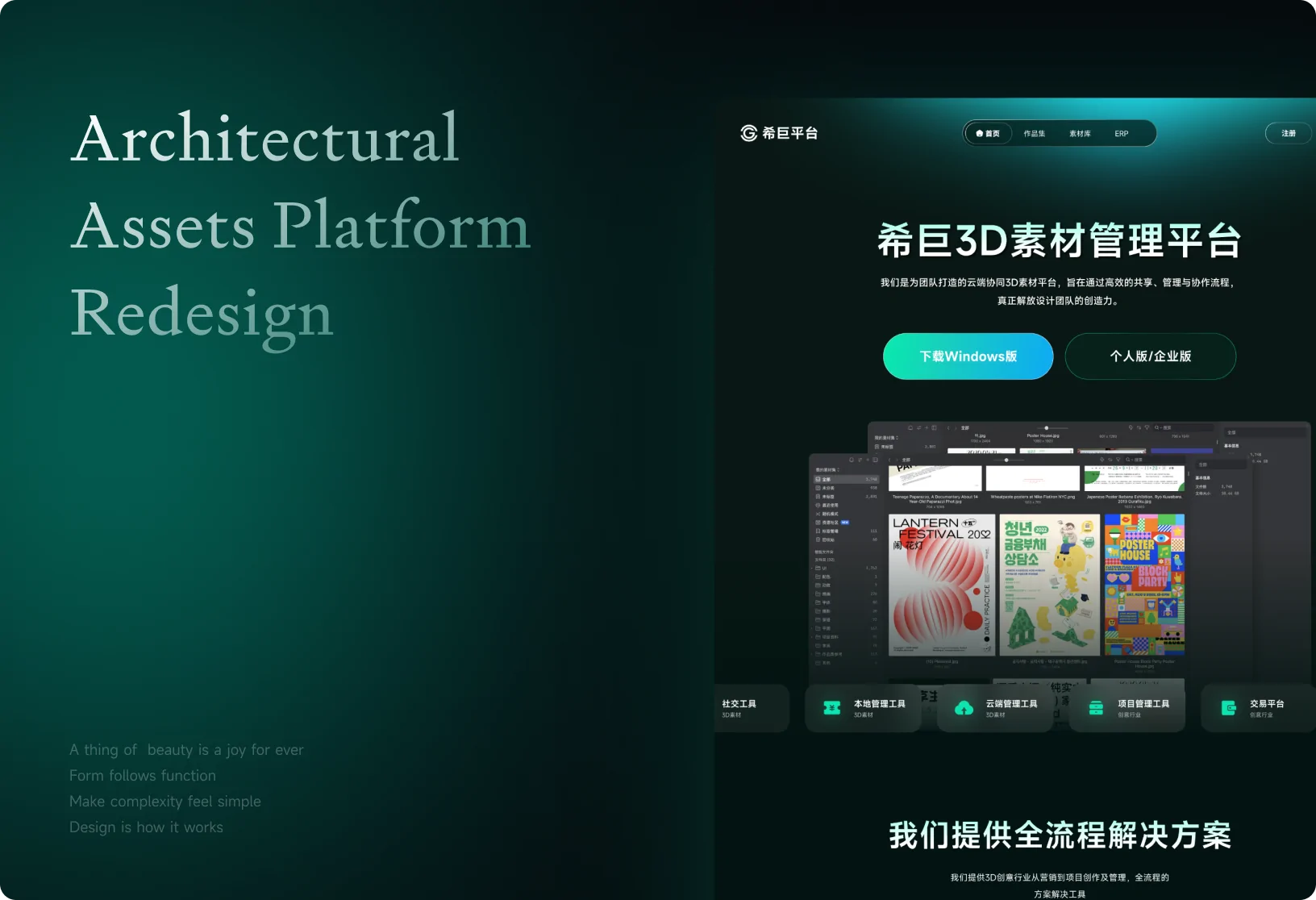Click file name 'Teenage Paparazzo, A Documentary About 14'
The height and width of the screenshot is (900, 1316).
935,497
